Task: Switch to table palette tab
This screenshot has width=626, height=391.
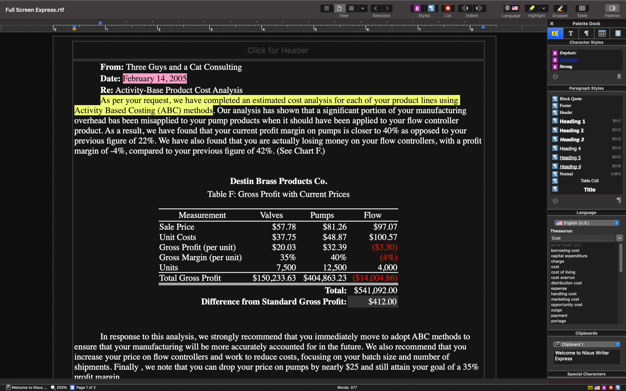Action: pos(602,34)
